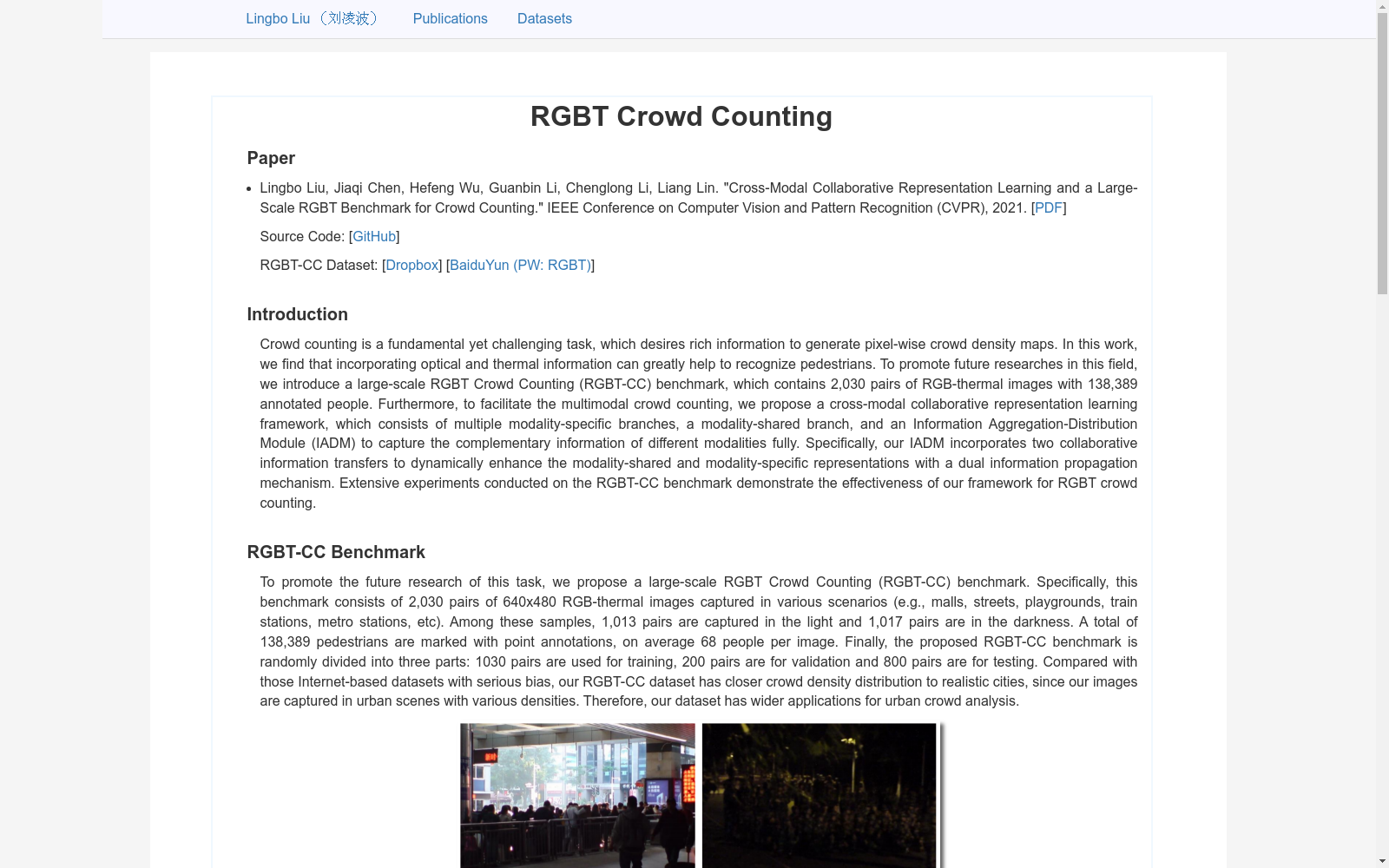1389x868 pixels.
Task: Click the Introduction section heading
Action: (x=297, y=314)
